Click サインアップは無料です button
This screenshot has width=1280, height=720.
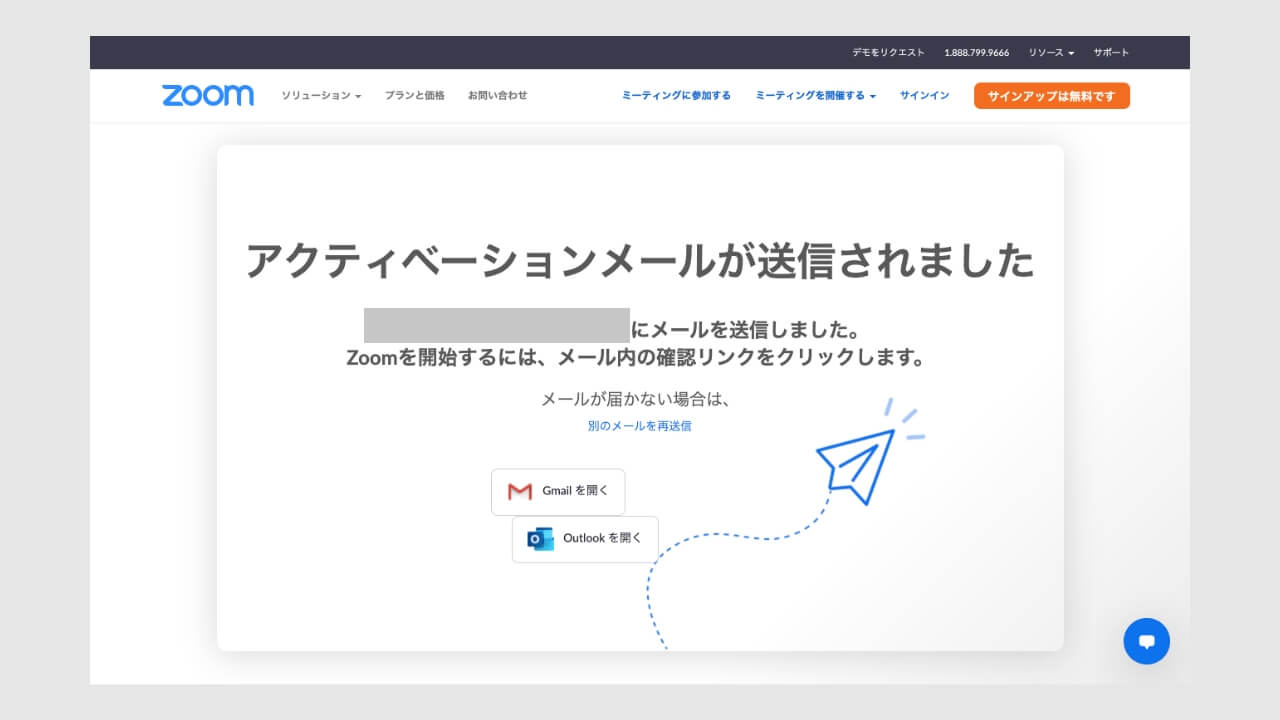pyautogui.click(x=1052, y=96)
